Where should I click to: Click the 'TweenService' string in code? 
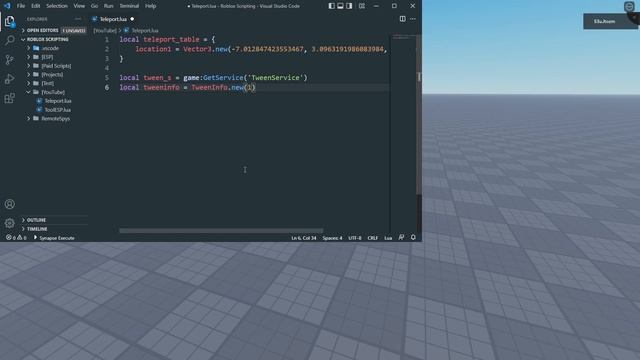click(x=275, y=78)
